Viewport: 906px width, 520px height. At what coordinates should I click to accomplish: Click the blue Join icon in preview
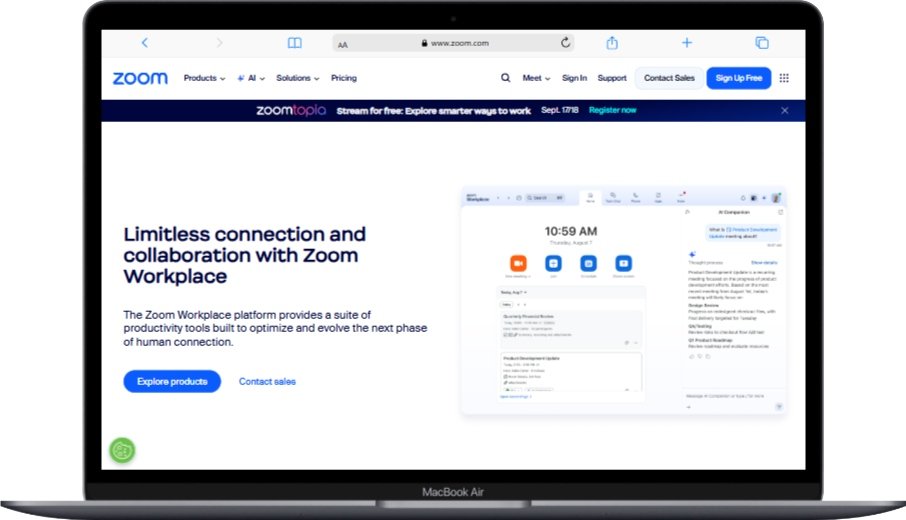point(553,263)
